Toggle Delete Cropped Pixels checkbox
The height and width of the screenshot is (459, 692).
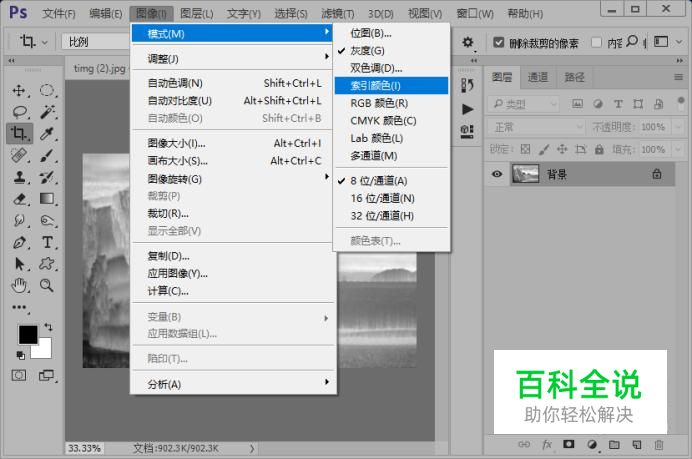tap(499, 42)
